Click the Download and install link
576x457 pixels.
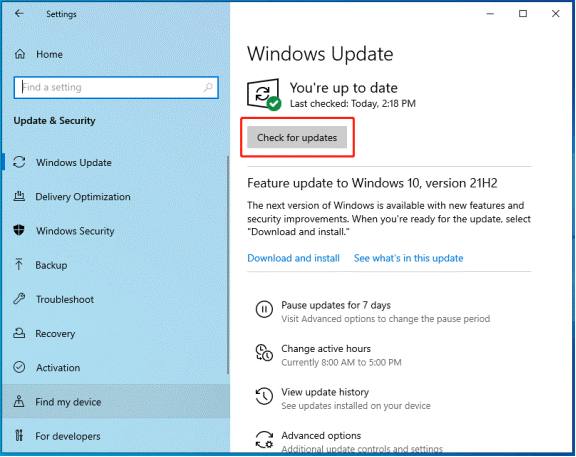(293, 258)
